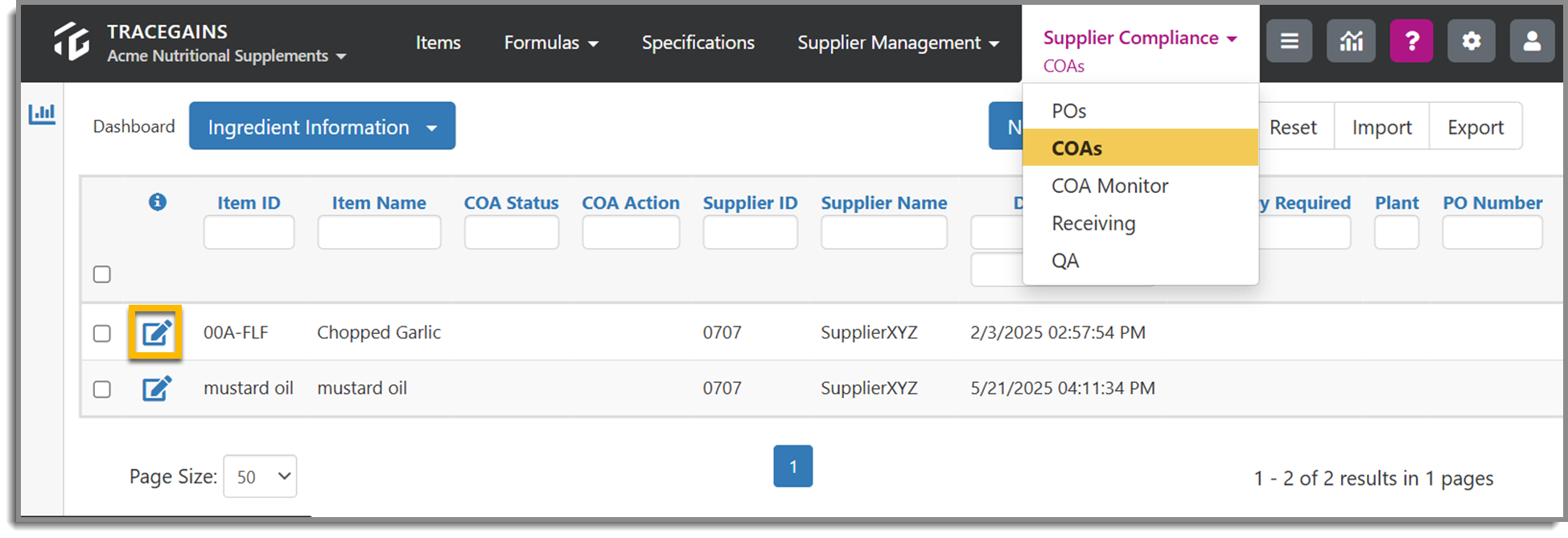Open the hamburger menu icon
The width and height of the screenshot is (1568, 538).
point(1290,41)
